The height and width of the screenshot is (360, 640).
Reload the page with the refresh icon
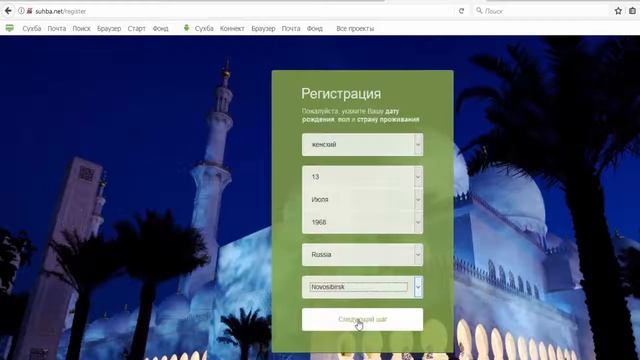click(x=461, y=11)
